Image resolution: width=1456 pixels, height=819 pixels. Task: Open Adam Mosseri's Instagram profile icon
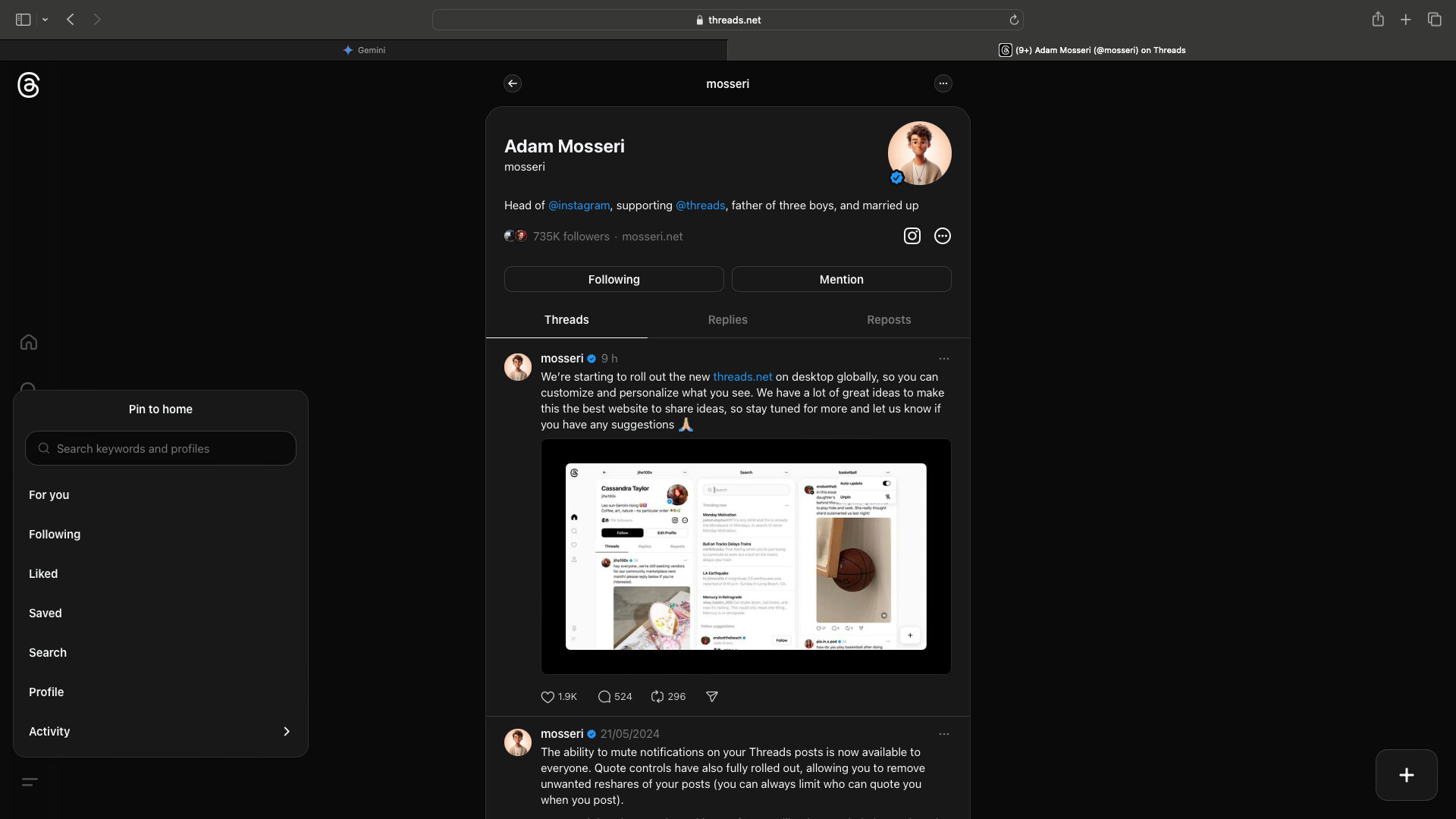coord(912,236)
